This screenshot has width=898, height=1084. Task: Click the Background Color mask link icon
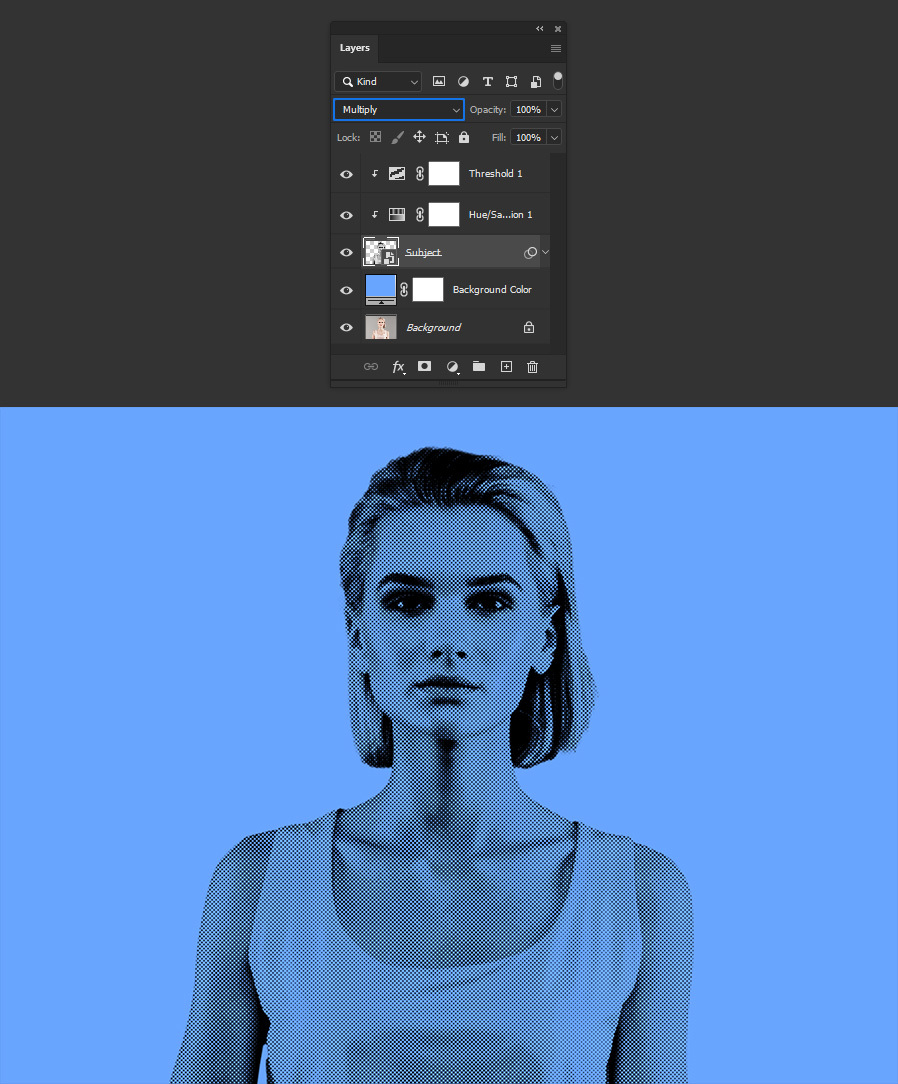pyautogui.click(x=404, y=290)
